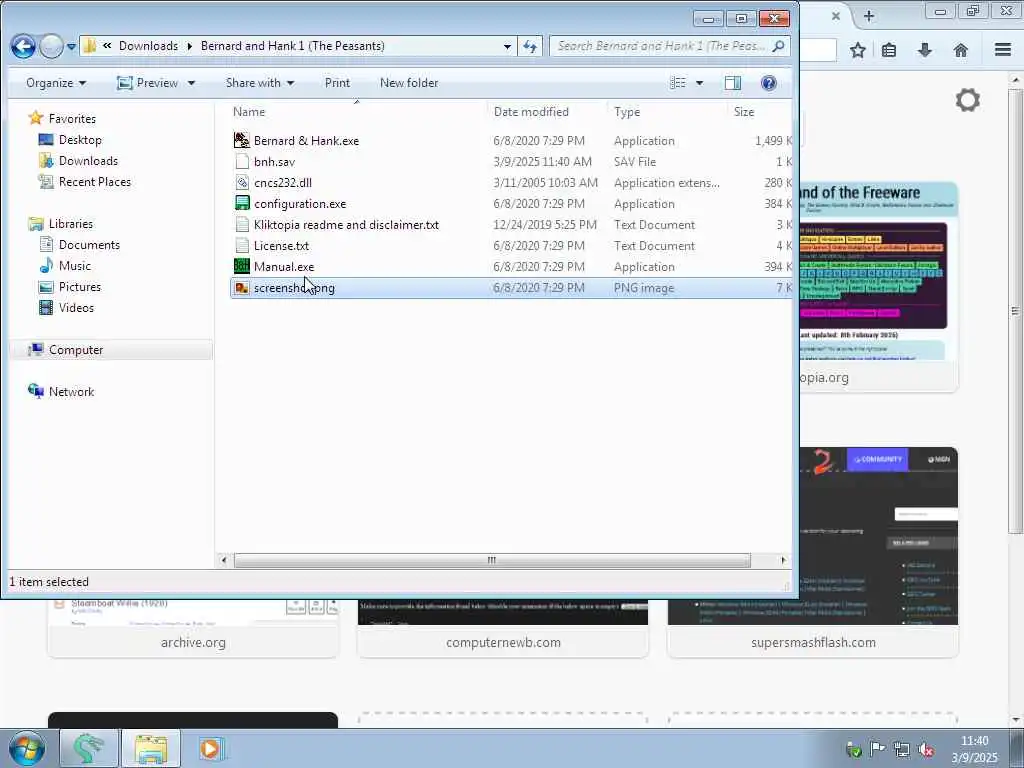Open recent locations dropdown beside forward arrow
The width and height of the screenshot is (1024, 768).
(x=71, y=47)
